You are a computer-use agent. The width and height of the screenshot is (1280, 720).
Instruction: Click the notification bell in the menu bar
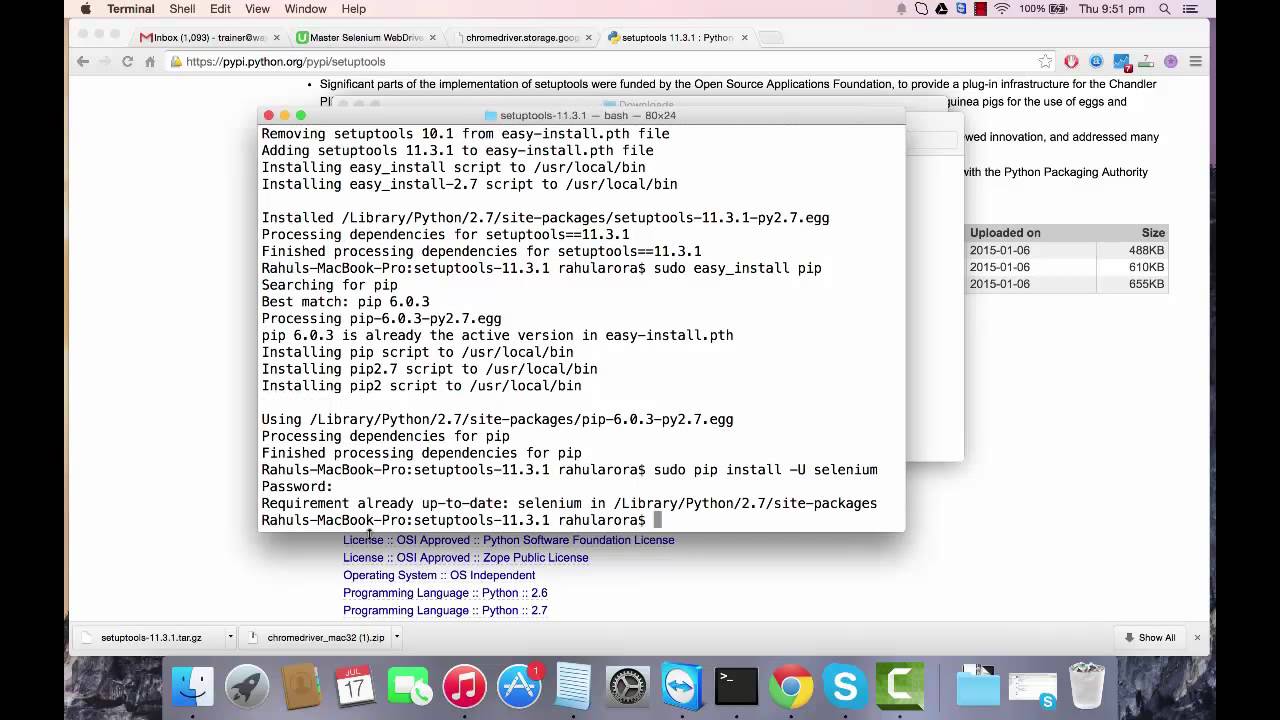[902, 9]
